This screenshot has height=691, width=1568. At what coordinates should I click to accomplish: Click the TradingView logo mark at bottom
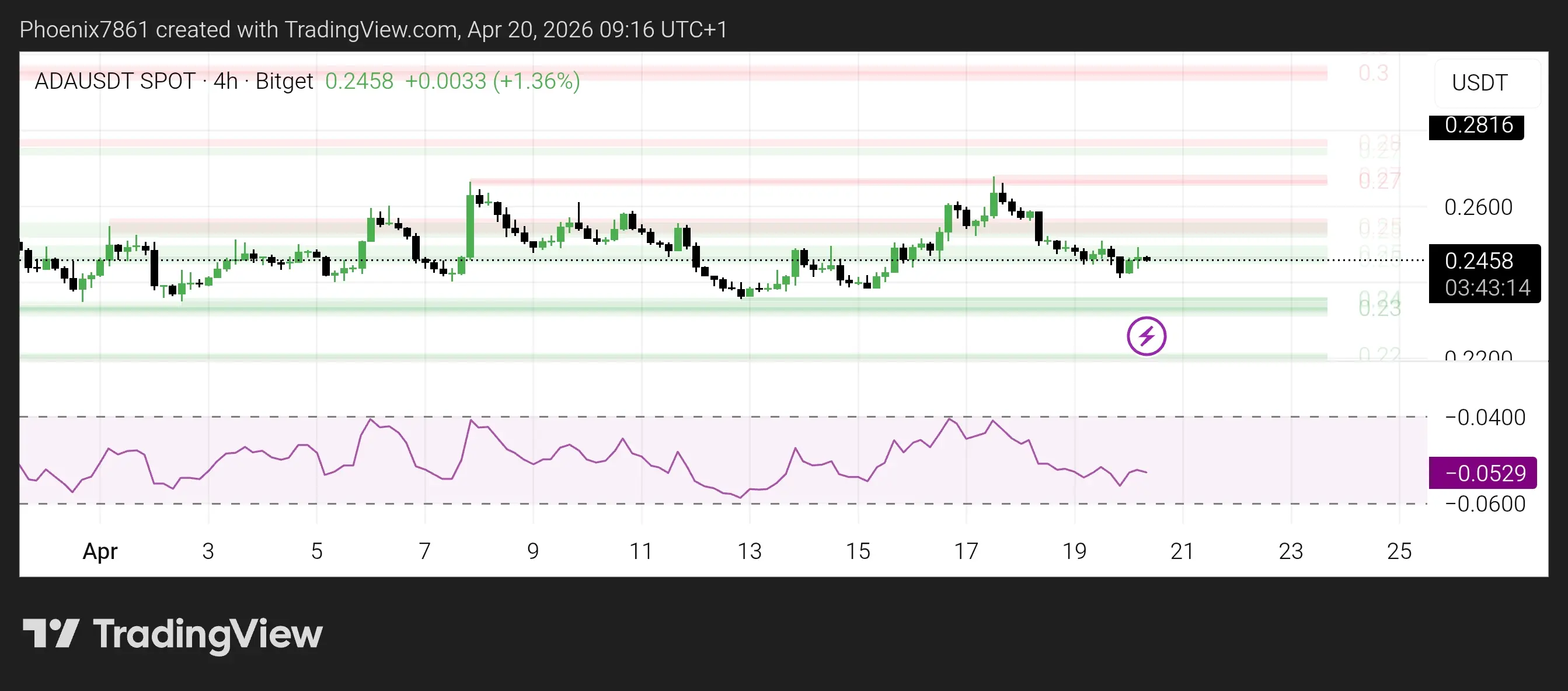coord(51,633)
